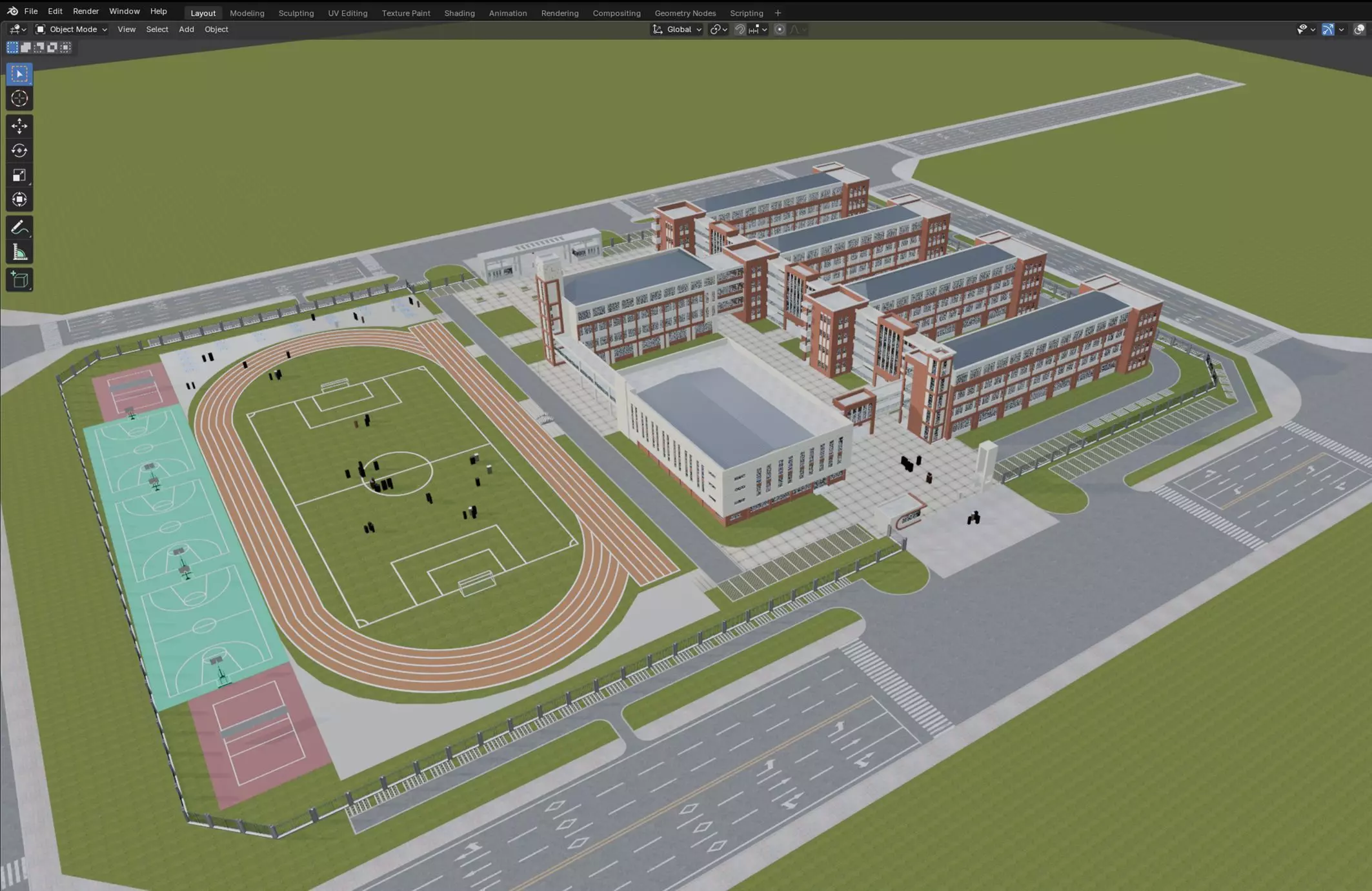1372x891 pixels.
Task: Switch to the Shading workspace tab
Action: [459, 13]
